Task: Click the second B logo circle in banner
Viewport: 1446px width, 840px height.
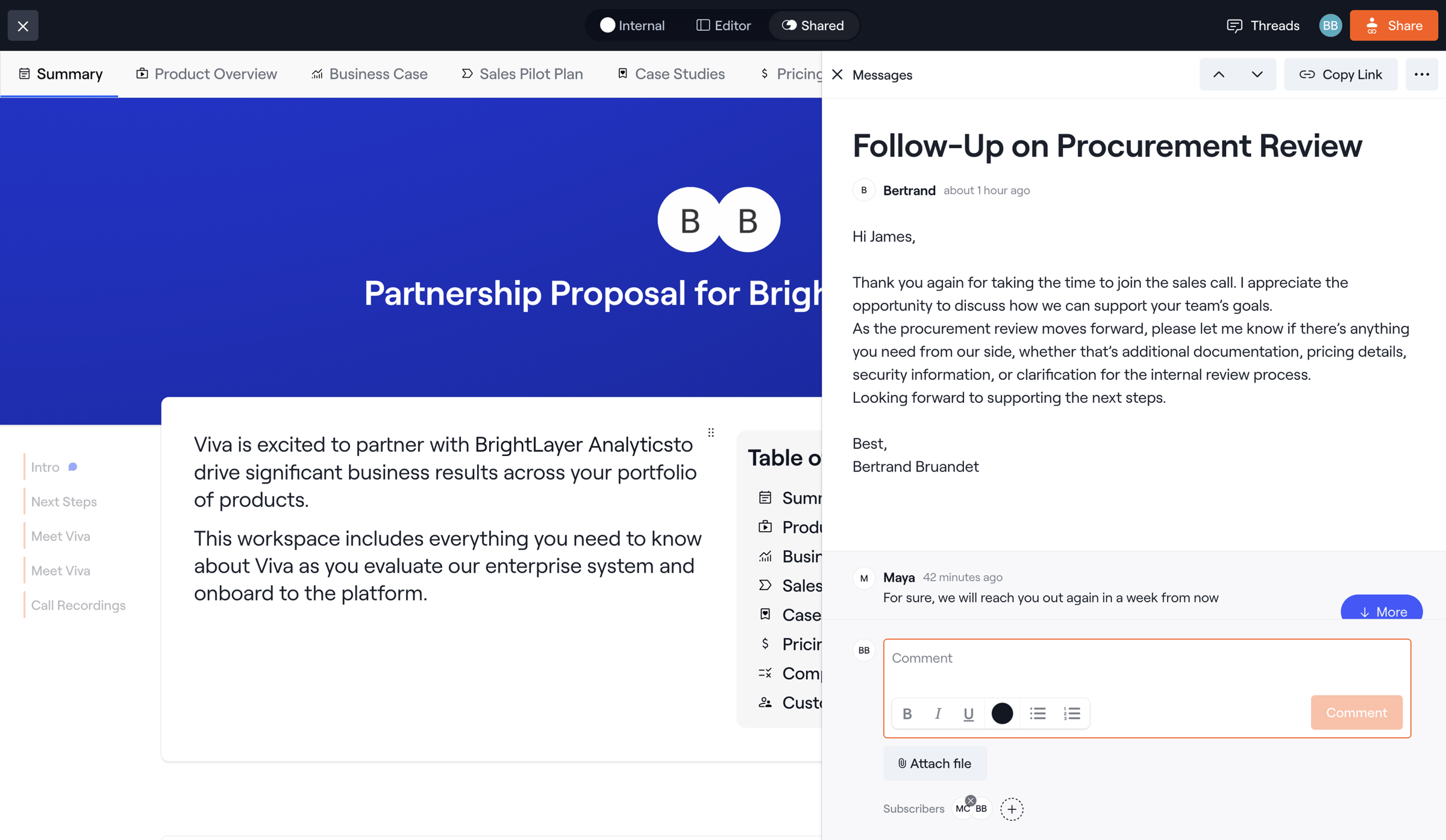Action: (748, 220)
